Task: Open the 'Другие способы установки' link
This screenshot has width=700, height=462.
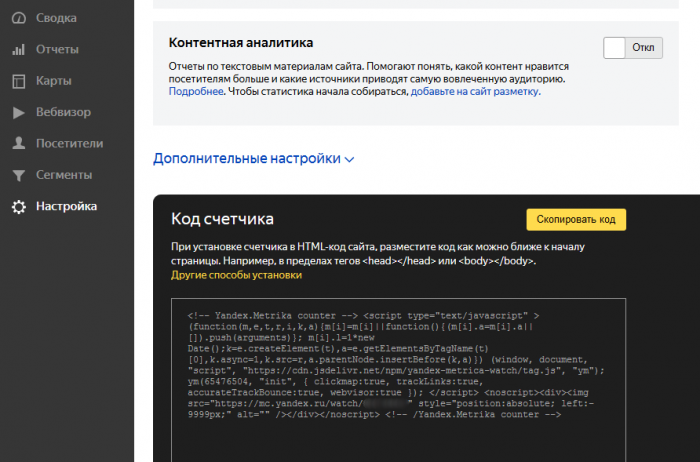Action: [236, 275]
